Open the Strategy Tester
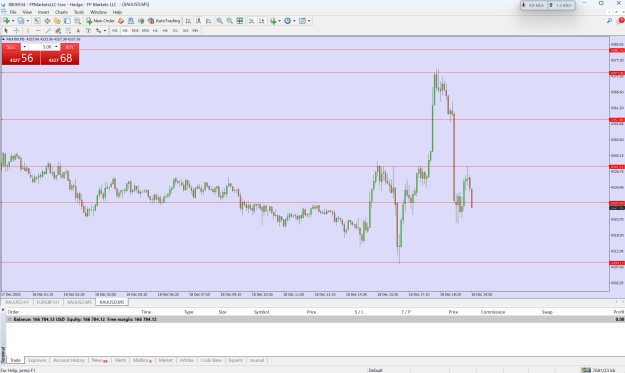The image size is (625, 373). tap(77, 21)
